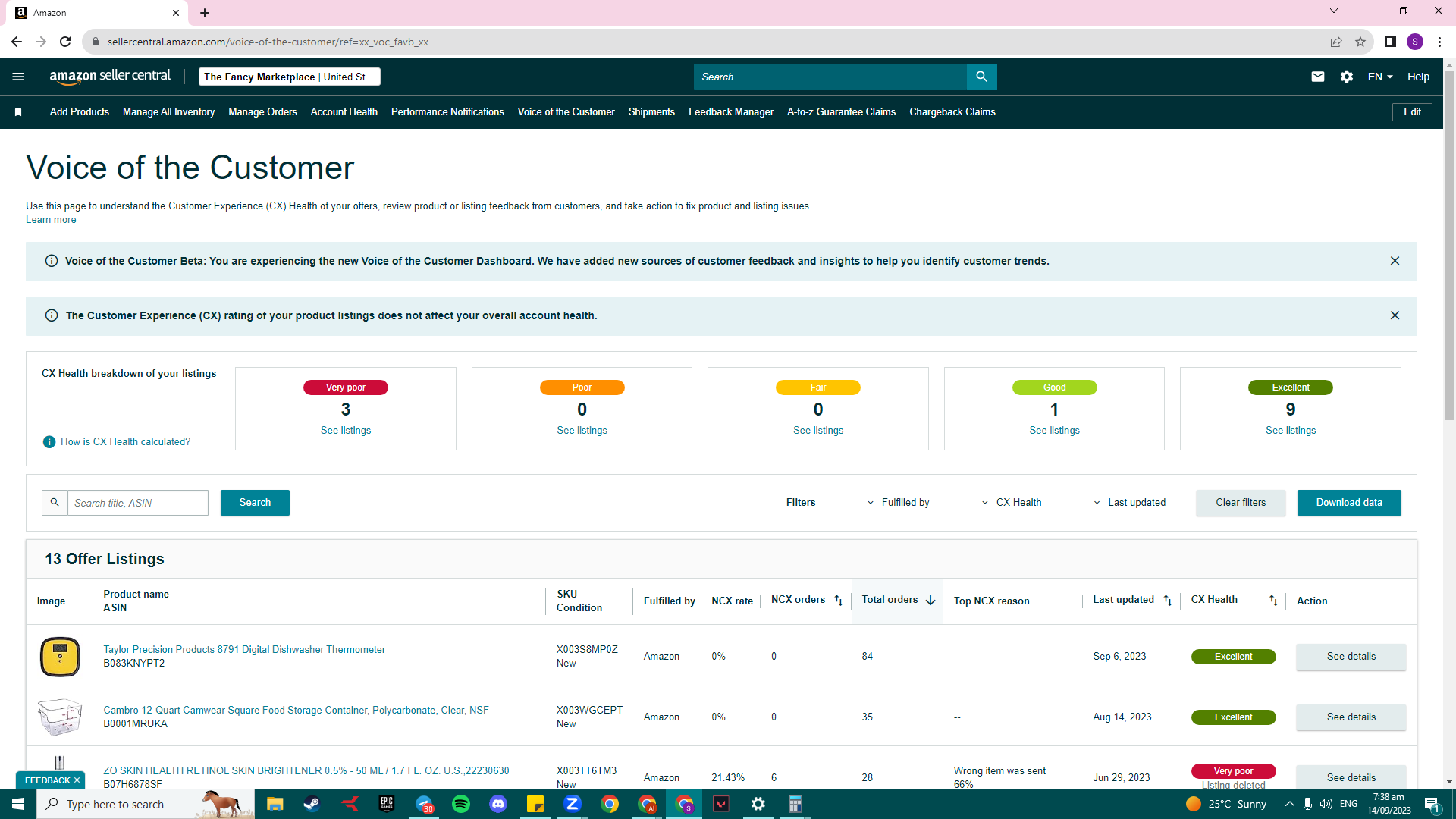Click the share page icon in address bar
The height and width of the screenshot is (819, 1456).
1336,42
